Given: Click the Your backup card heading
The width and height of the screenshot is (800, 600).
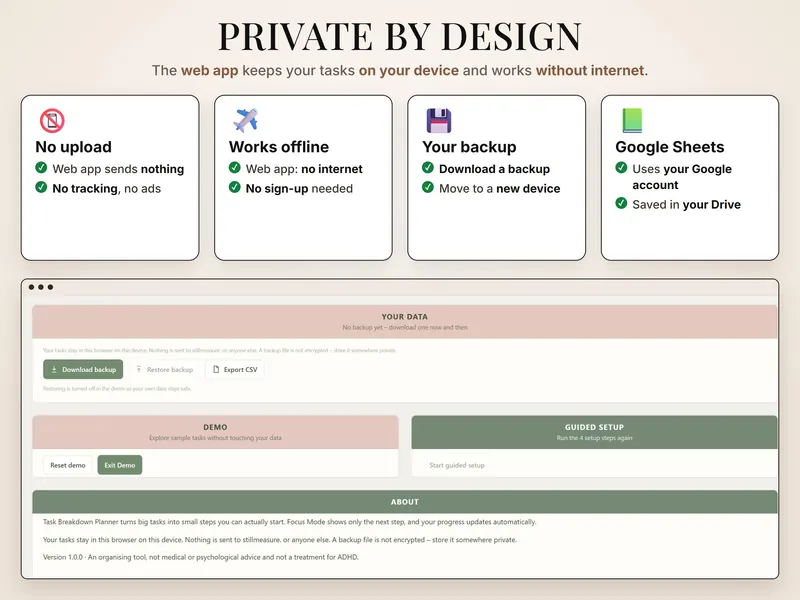Looking at the screenshot, I should coord(469,147).
